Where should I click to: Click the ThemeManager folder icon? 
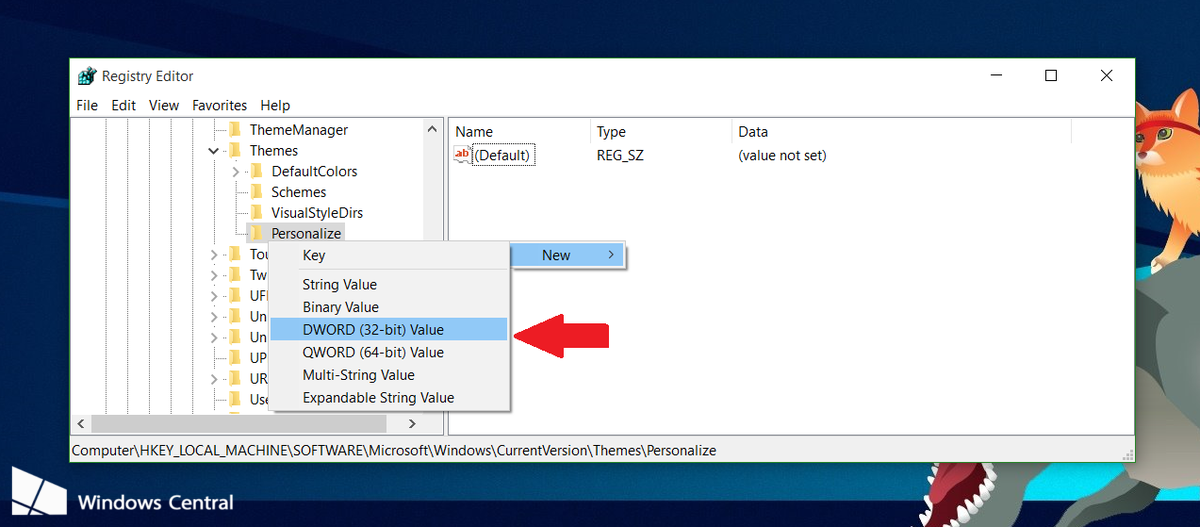[235, 130]
